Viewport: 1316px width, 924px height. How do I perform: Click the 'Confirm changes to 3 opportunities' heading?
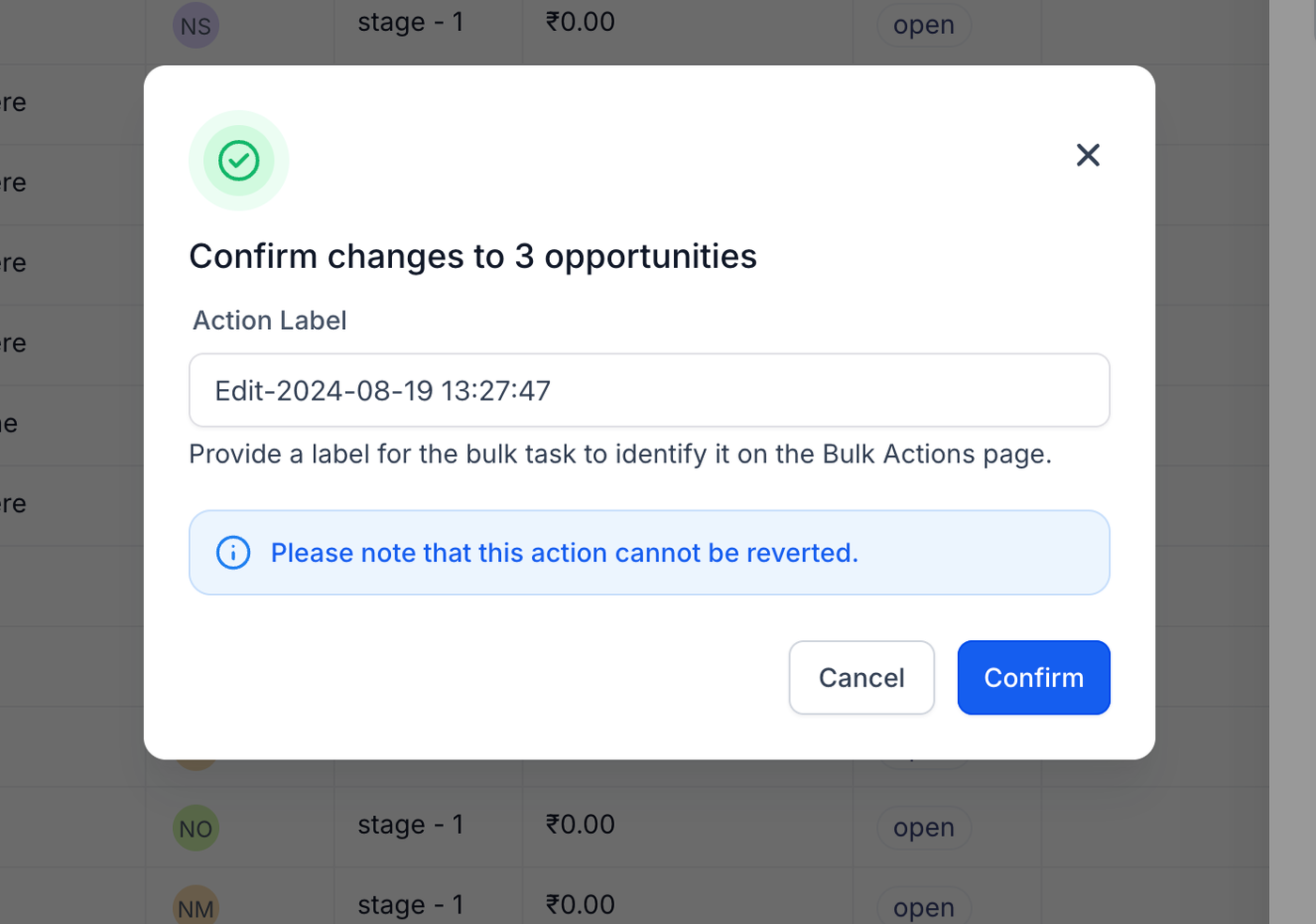[473, 257]
